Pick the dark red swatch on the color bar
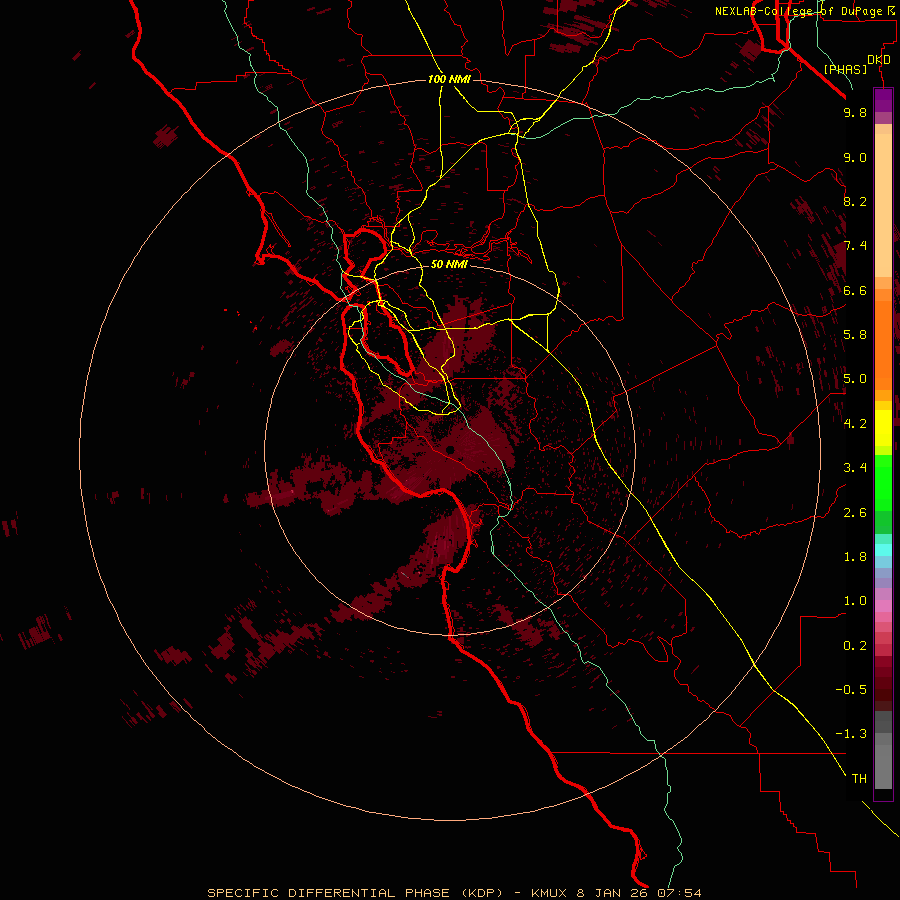Image resolution: width=900 pixels, height=900 pixels. (883, 683)
